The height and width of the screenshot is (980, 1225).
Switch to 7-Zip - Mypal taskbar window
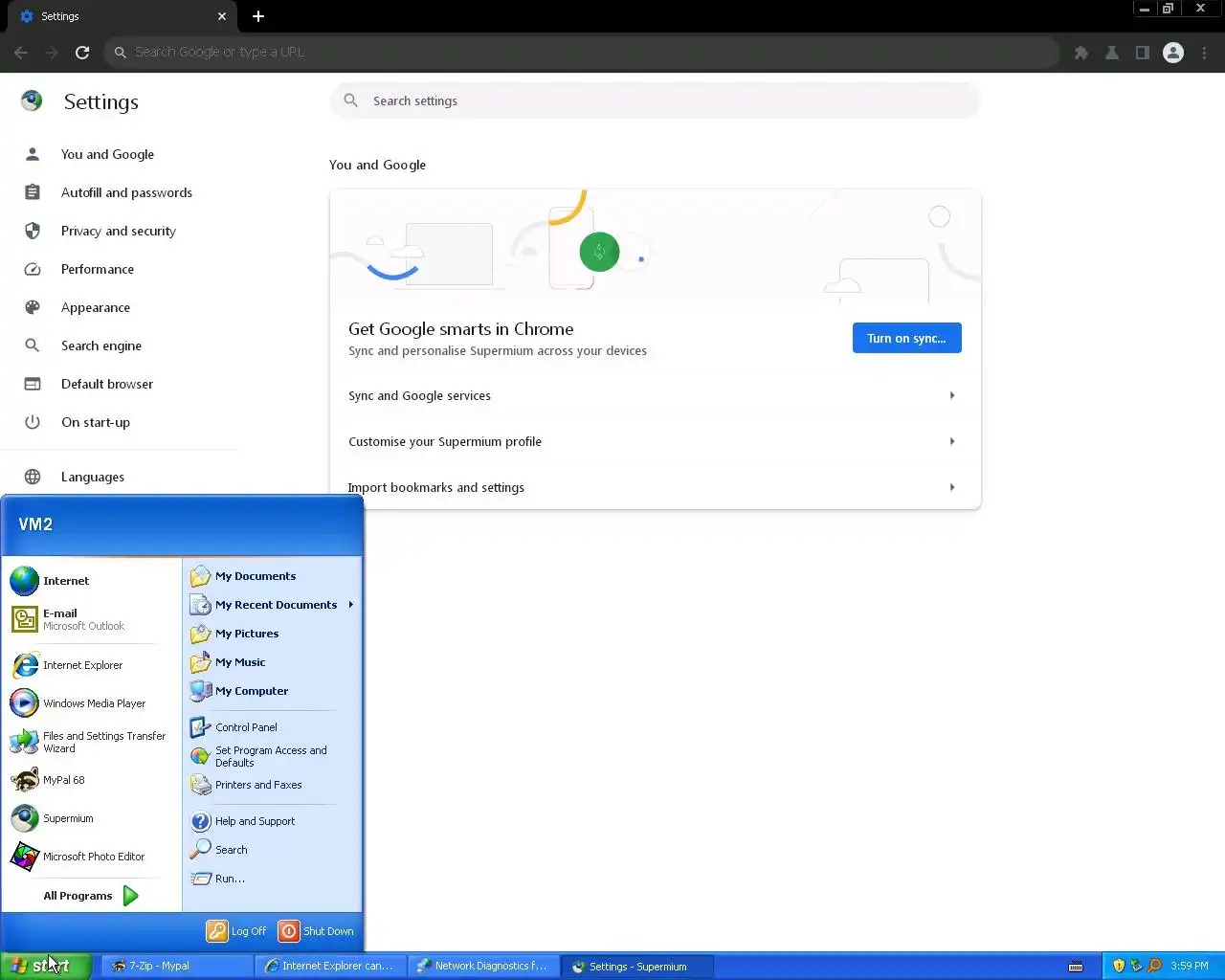coord(177,967)
